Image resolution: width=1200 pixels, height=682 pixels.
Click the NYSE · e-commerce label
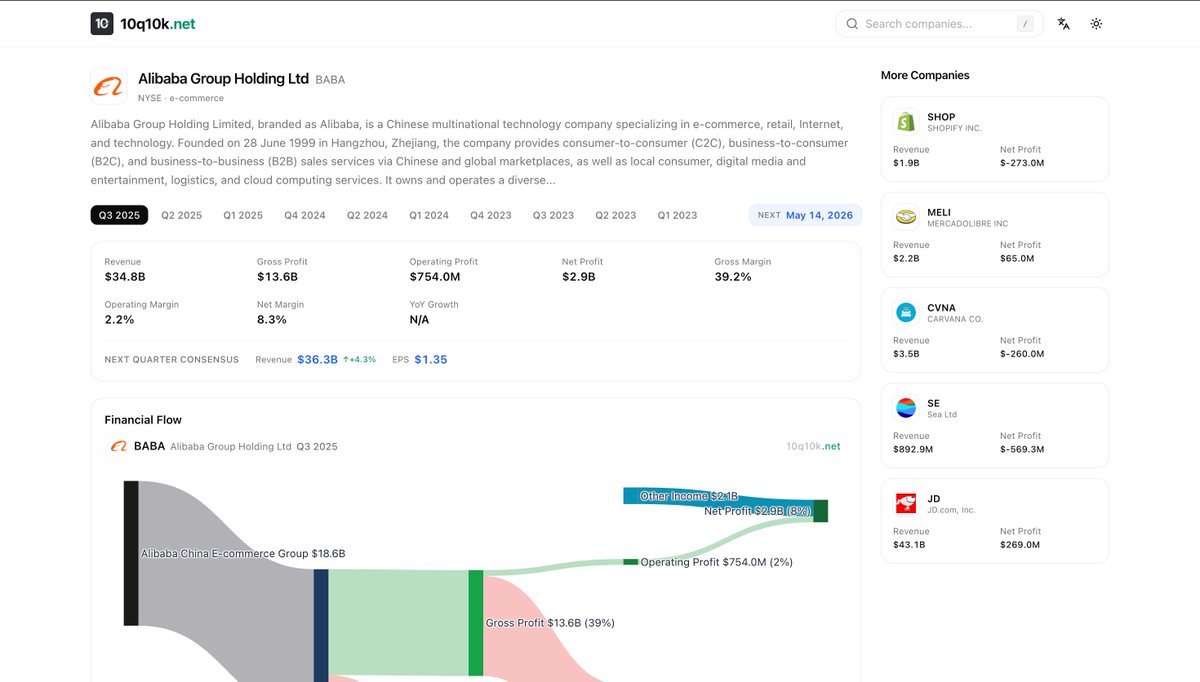click(181, 98)
